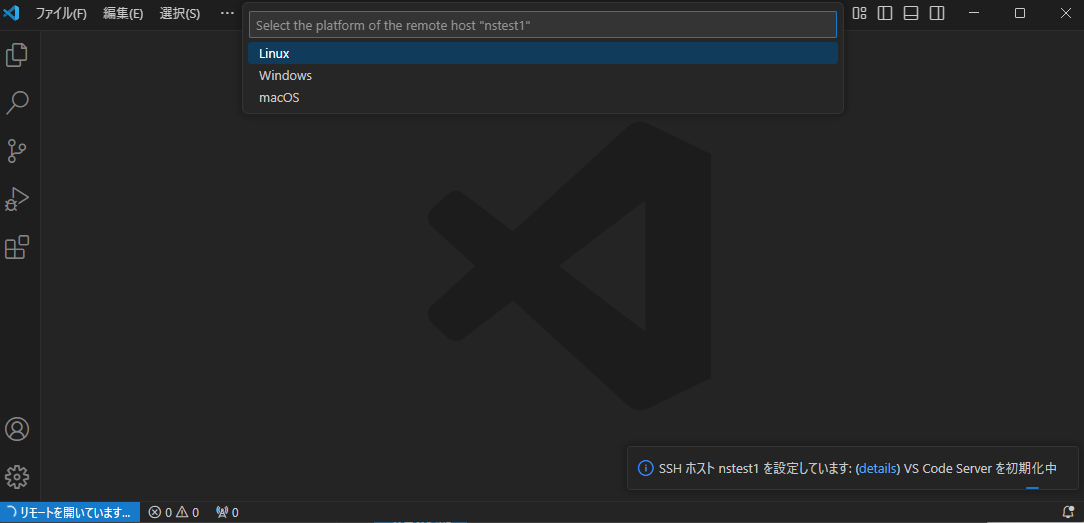Open the details link in SSH notification
The image size is (1084, 523).
coord(879,468)
